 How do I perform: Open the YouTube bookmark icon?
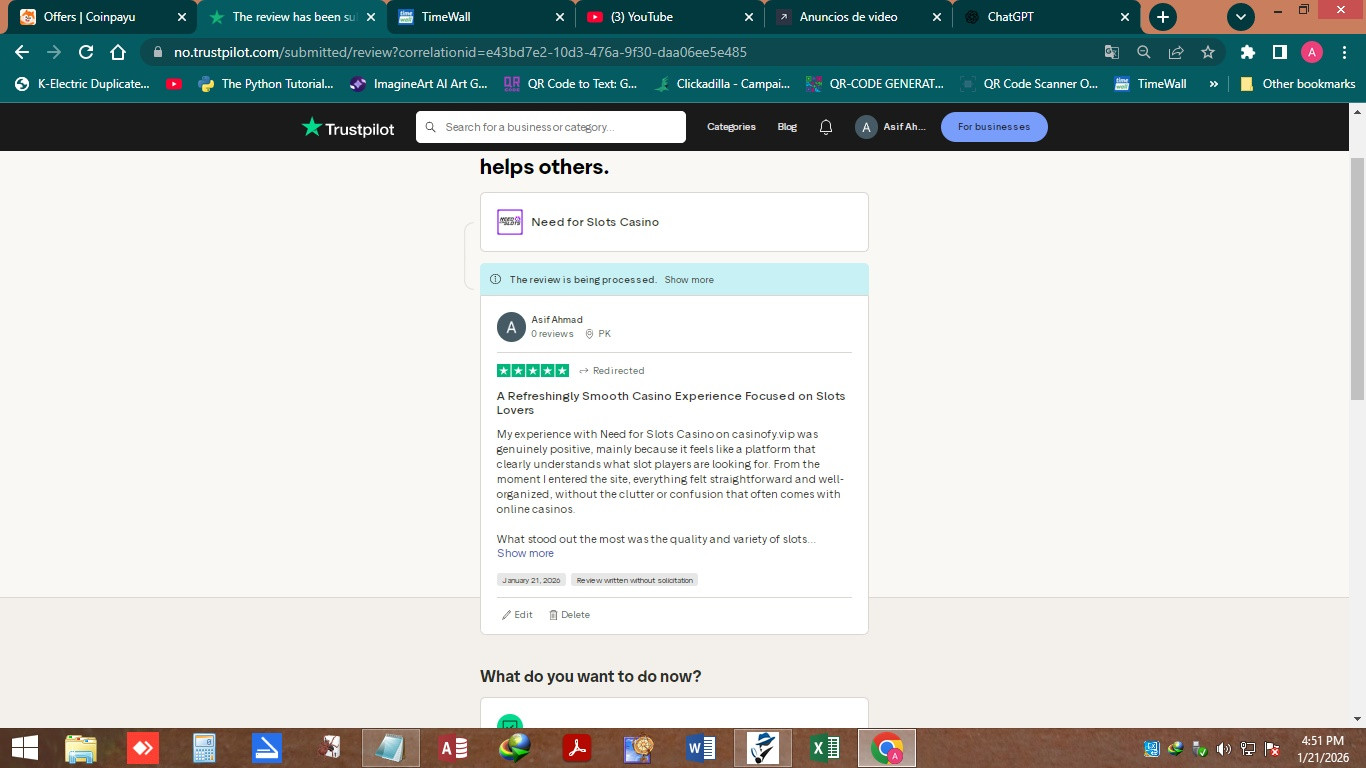(x=174, y=84)
